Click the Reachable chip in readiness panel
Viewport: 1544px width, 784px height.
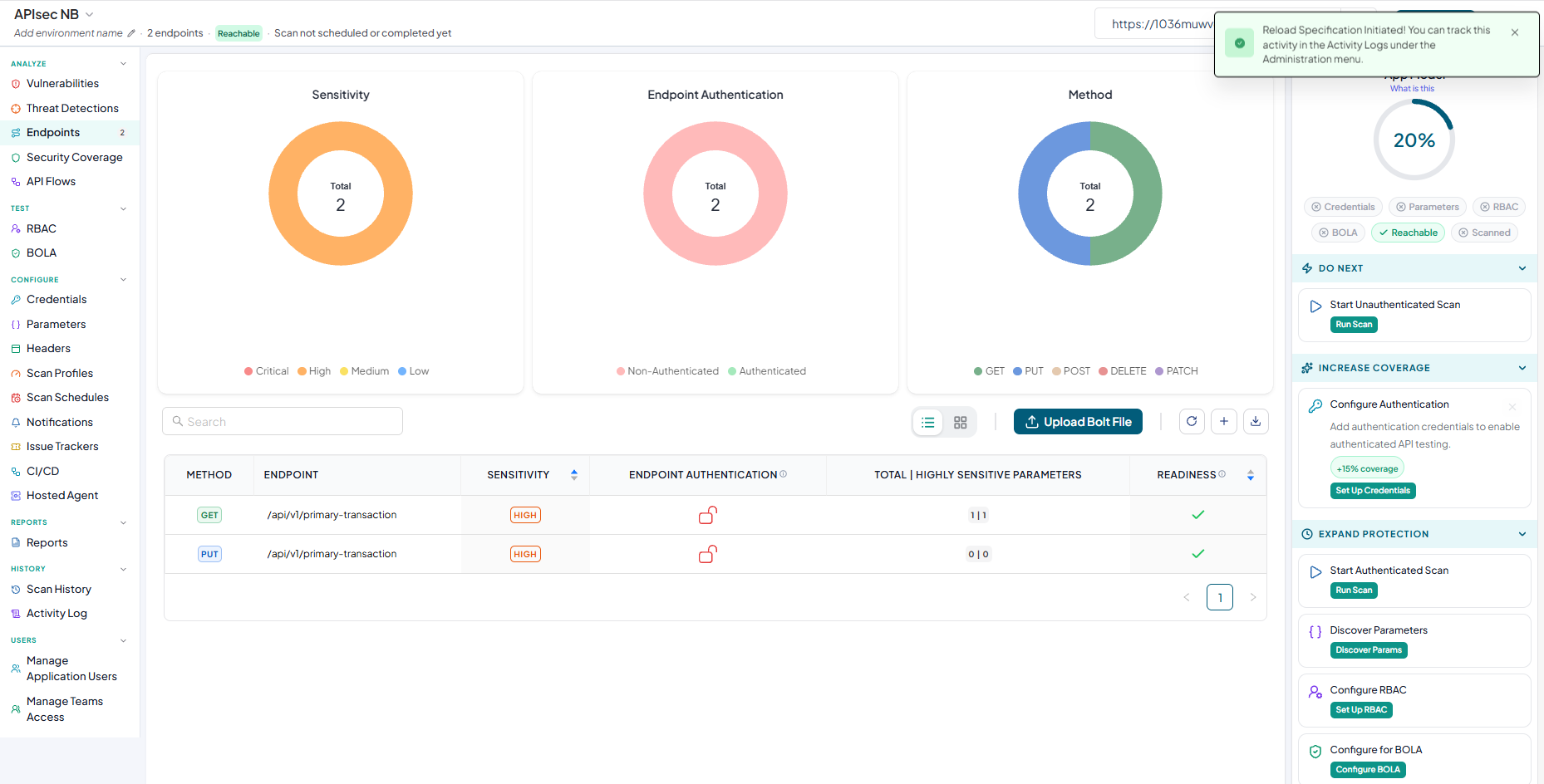coord(1408,233)
